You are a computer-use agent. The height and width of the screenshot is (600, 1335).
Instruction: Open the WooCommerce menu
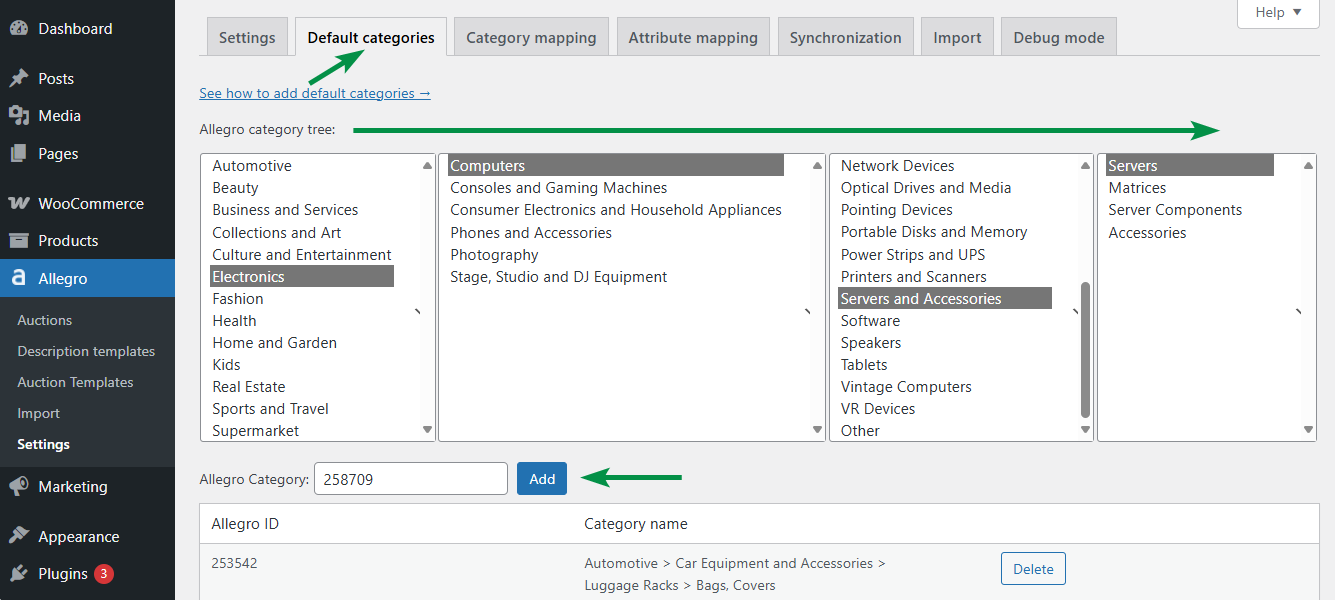[87, 203]
